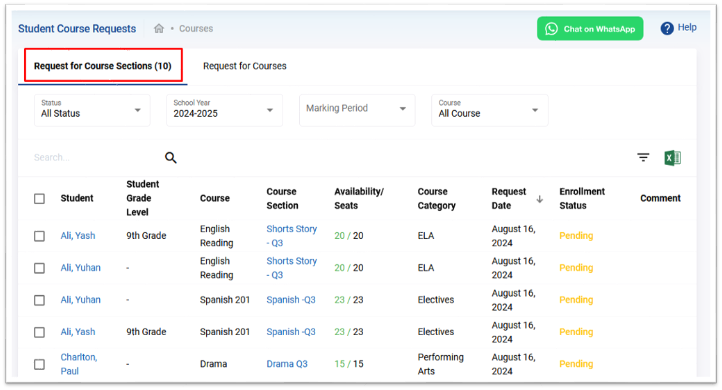Click the Help question mark icon
This screenshot has width=722, height=390.
(667, 29)
